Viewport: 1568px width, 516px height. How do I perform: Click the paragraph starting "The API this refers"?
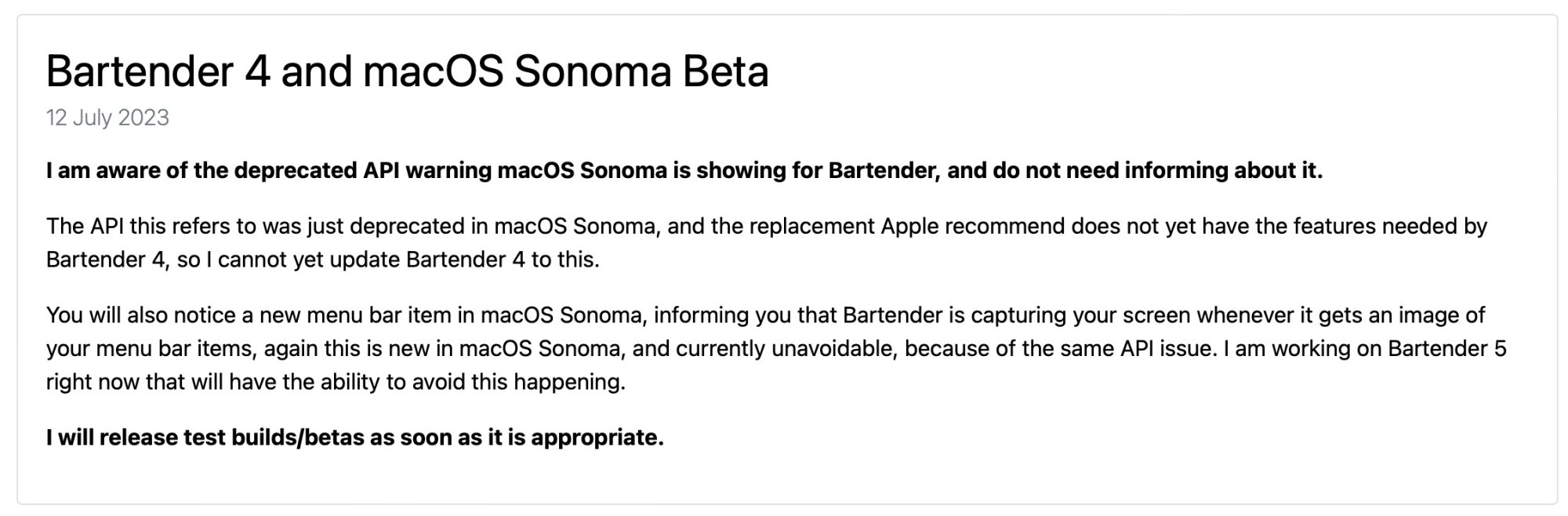[x=766, y=242]
